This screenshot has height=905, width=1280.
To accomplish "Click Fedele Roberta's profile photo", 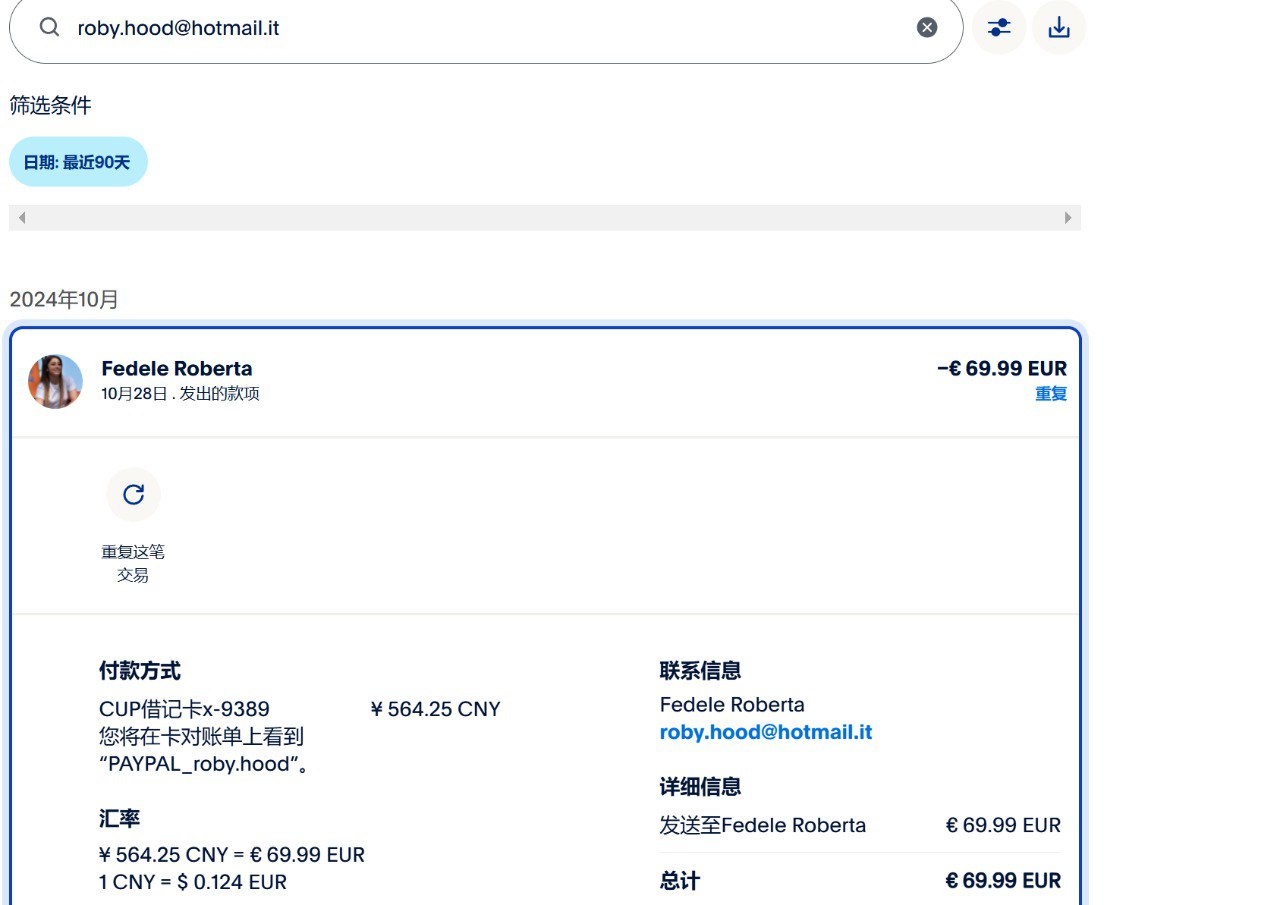I will 55,381.
